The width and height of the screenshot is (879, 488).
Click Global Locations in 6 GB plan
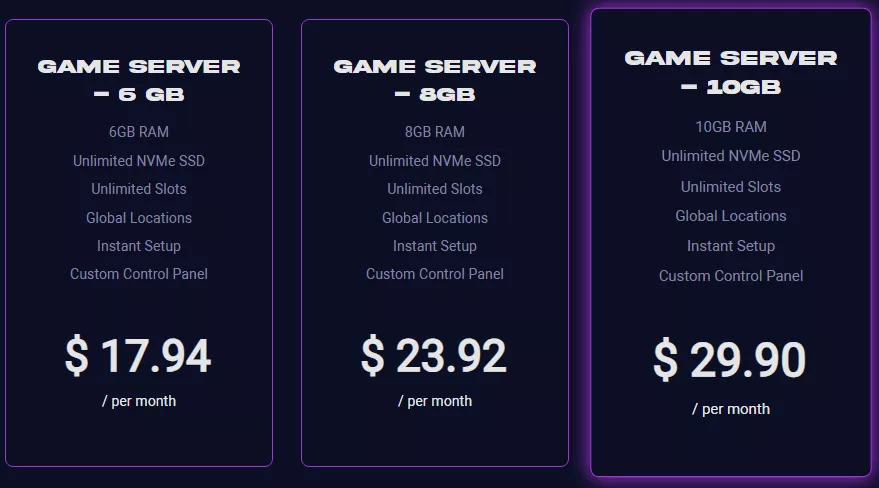[139, 218]
